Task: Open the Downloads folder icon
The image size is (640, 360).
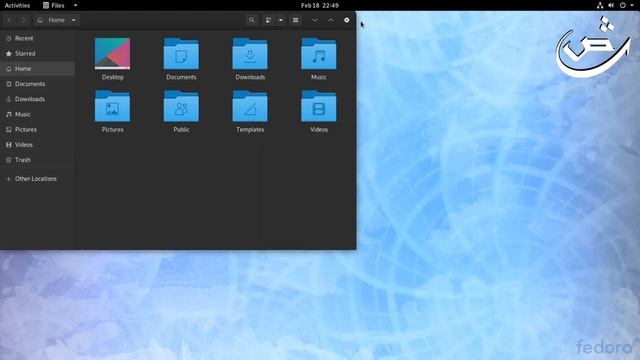Action: 250,53
